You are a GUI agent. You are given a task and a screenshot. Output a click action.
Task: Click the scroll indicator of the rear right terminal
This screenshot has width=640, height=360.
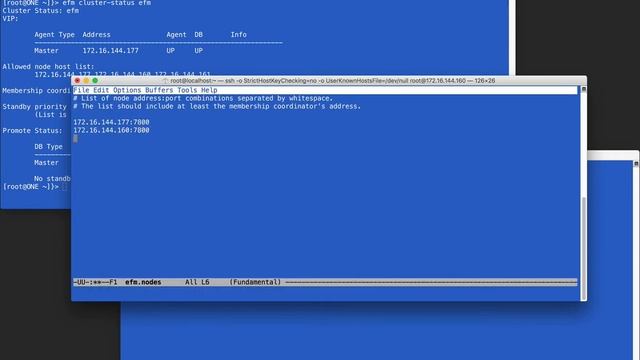pyautogui.click(x=636, y=163)
